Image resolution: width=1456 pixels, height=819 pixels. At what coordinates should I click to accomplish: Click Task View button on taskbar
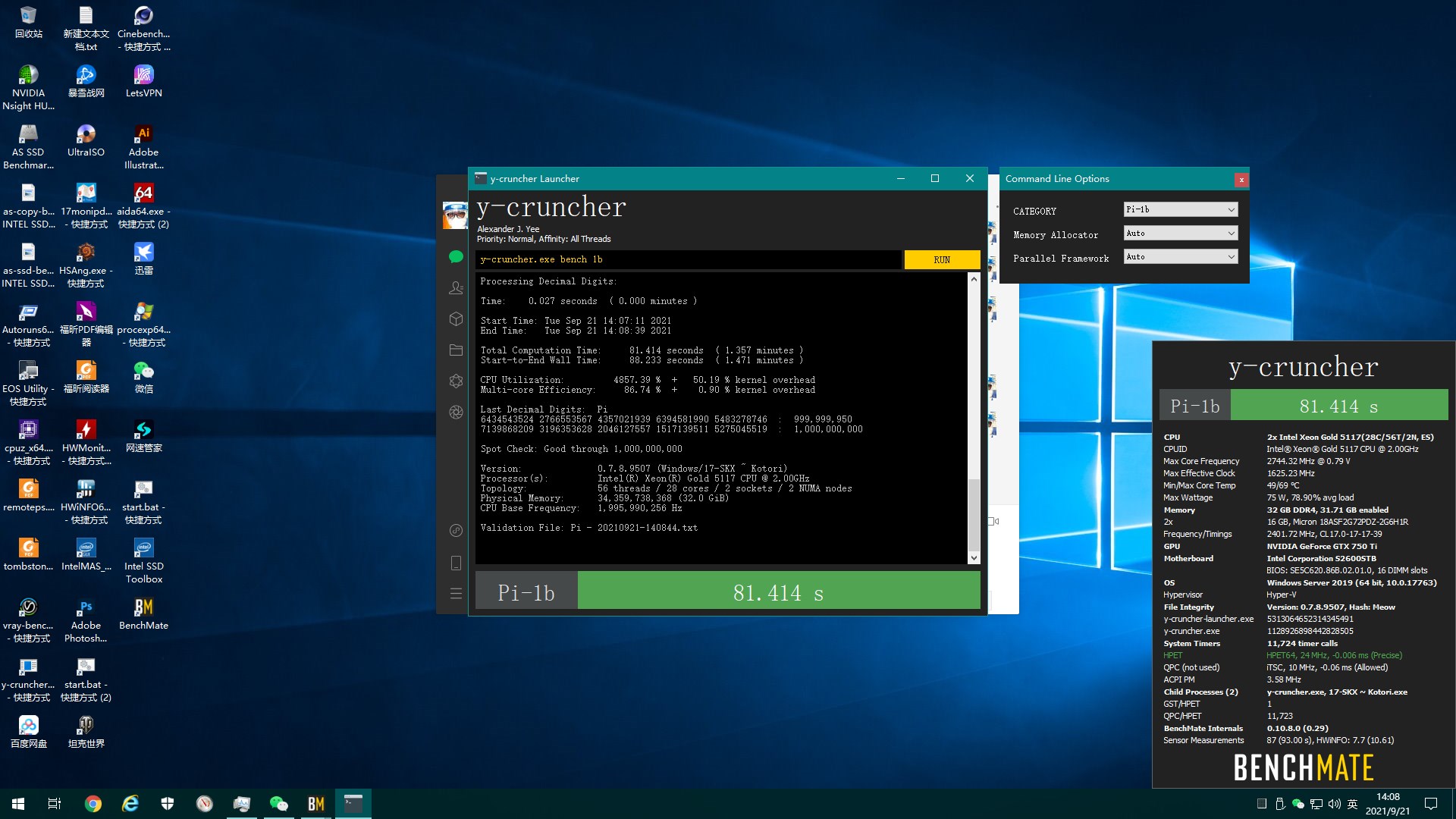tap(55, 804)
